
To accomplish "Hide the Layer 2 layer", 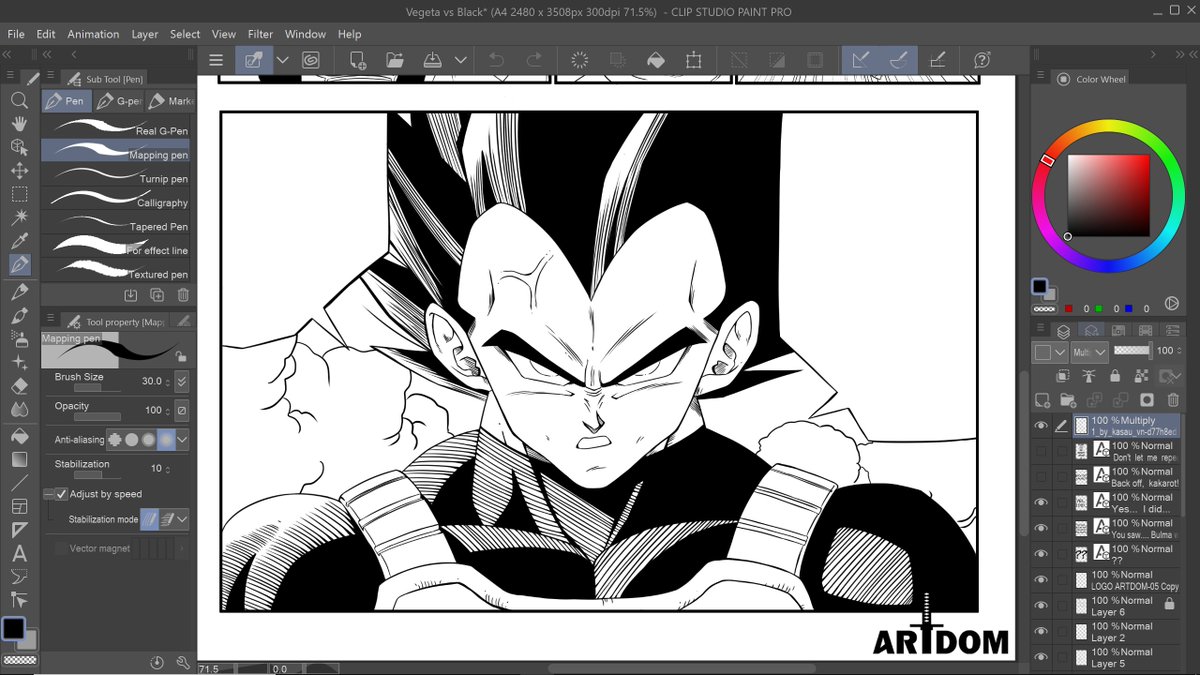I will coord(1041,632).
